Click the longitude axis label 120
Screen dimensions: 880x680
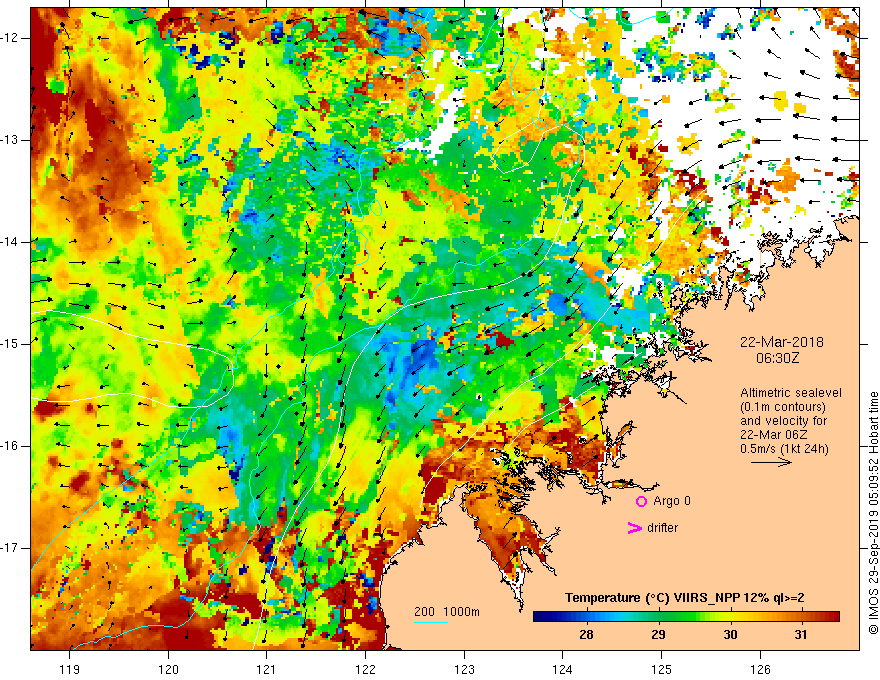[x=168, y=669]
